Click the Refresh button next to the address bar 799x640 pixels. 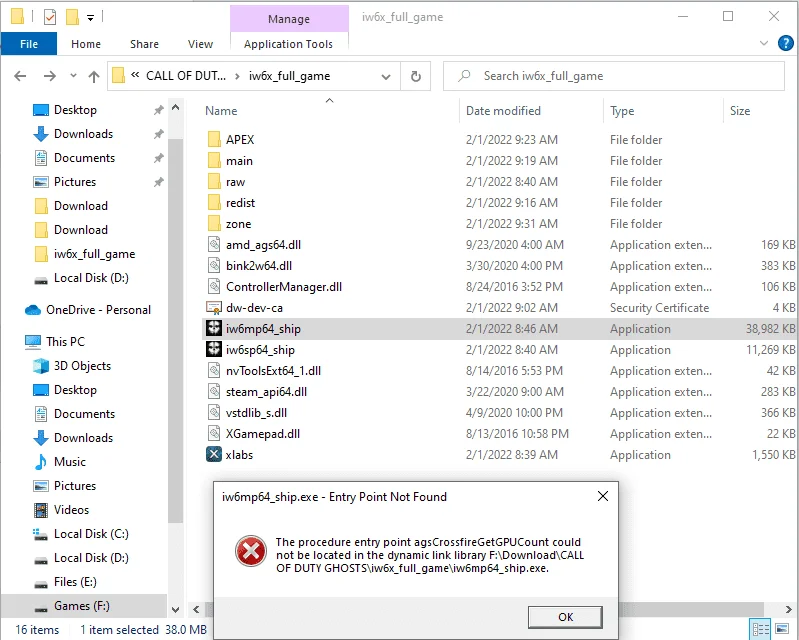click(x=416, y=76)
